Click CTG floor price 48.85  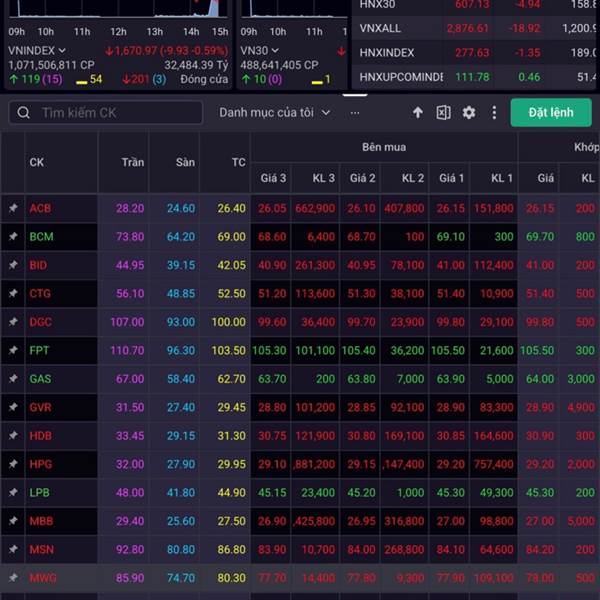click(181, 293)
